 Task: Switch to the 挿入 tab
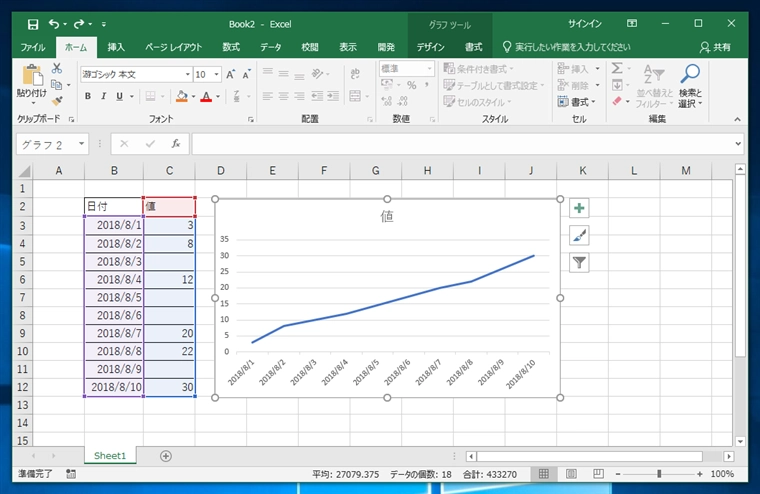point(116,47)
